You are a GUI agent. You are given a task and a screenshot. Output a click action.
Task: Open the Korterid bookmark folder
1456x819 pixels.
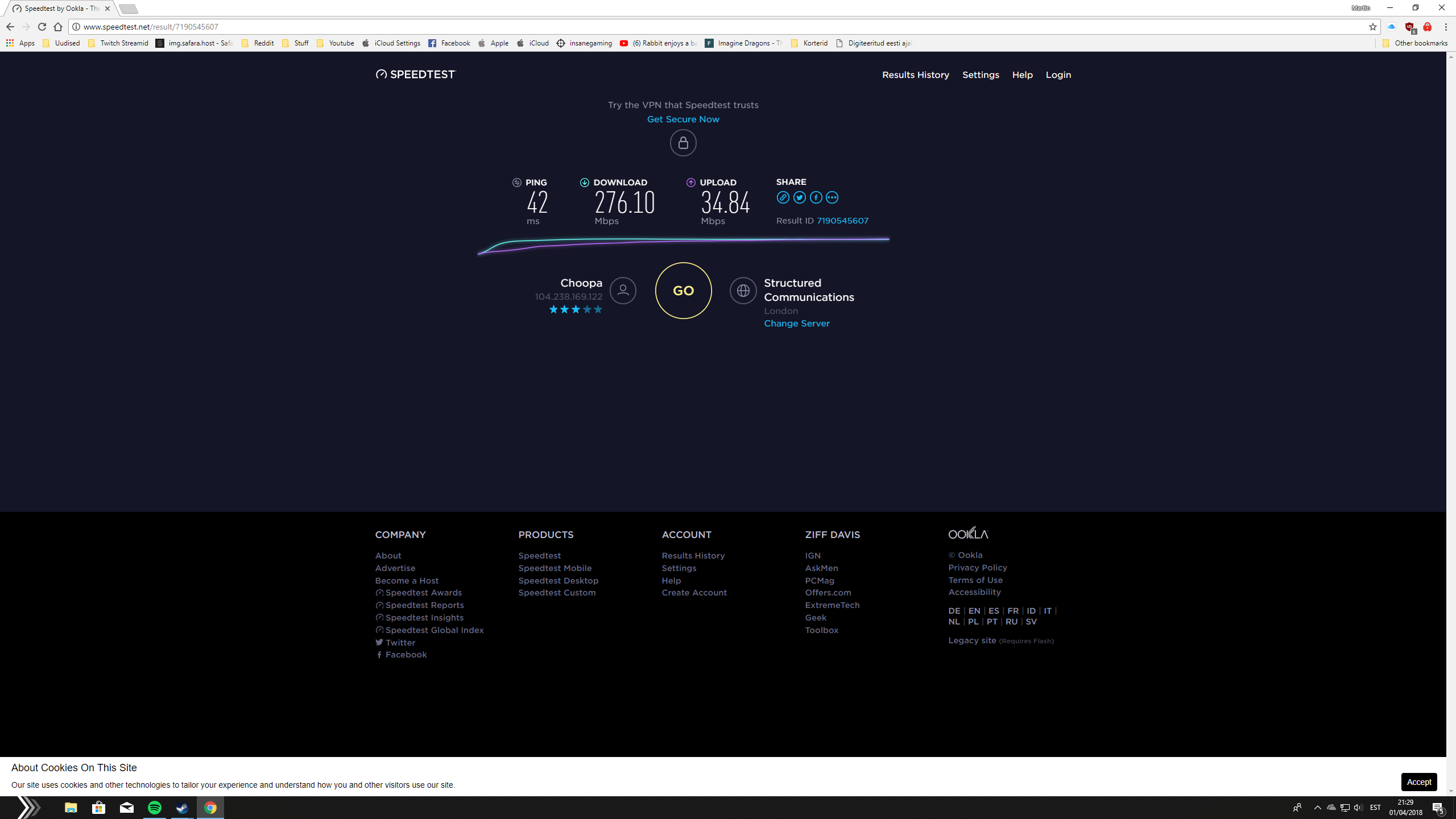tap(809, 43)
